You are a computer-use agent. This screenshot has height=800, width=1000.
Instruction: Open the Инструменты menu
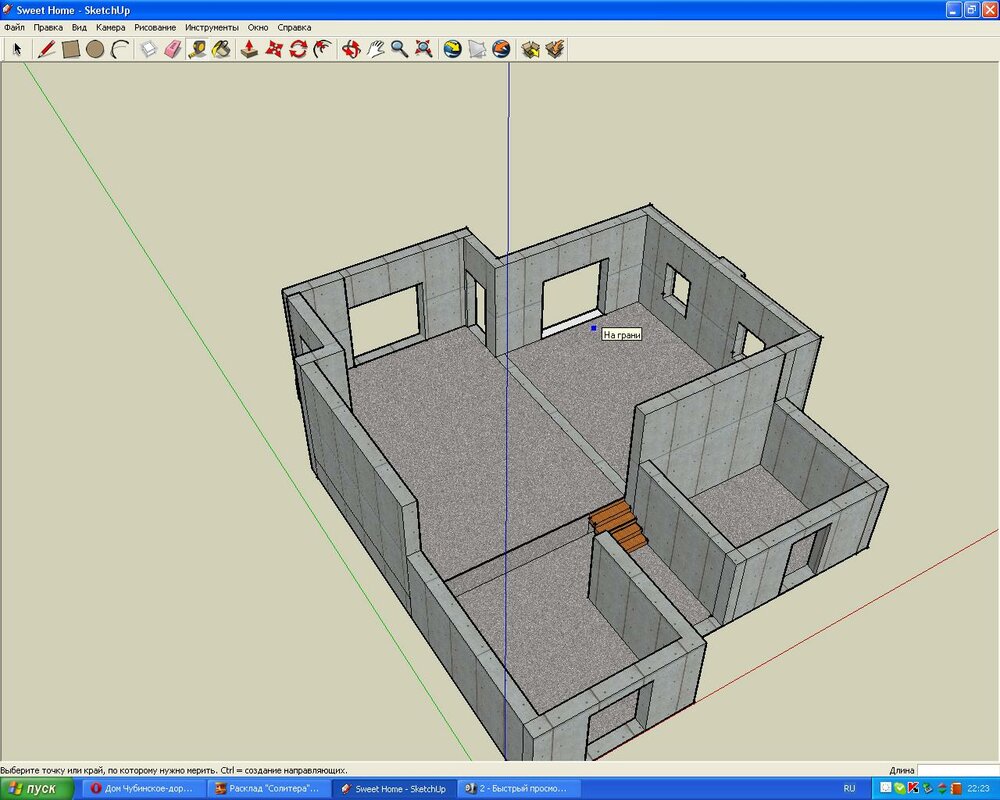coord(211,27)
